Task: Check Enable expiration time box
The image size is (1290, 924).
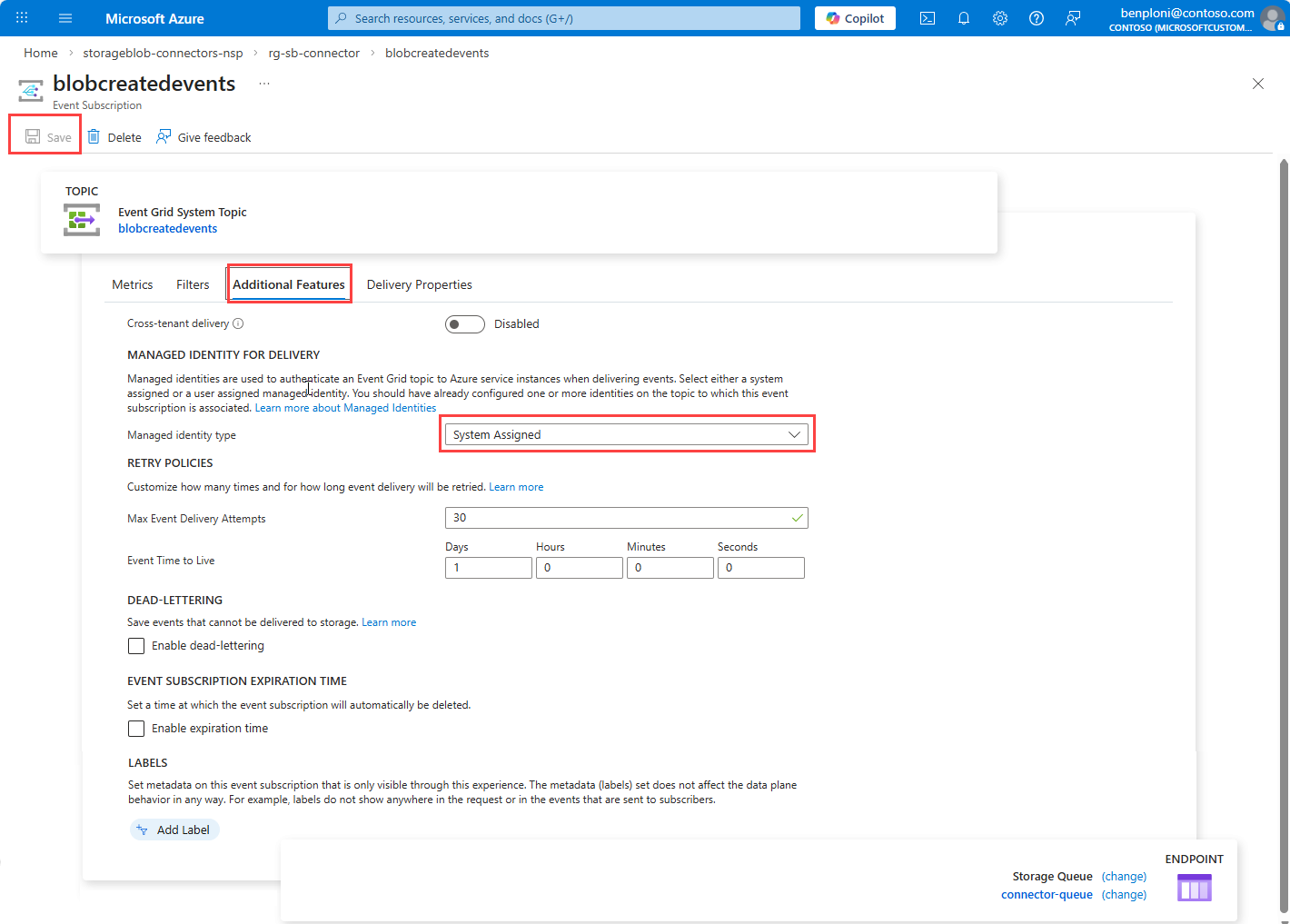Action: [136, 729]
